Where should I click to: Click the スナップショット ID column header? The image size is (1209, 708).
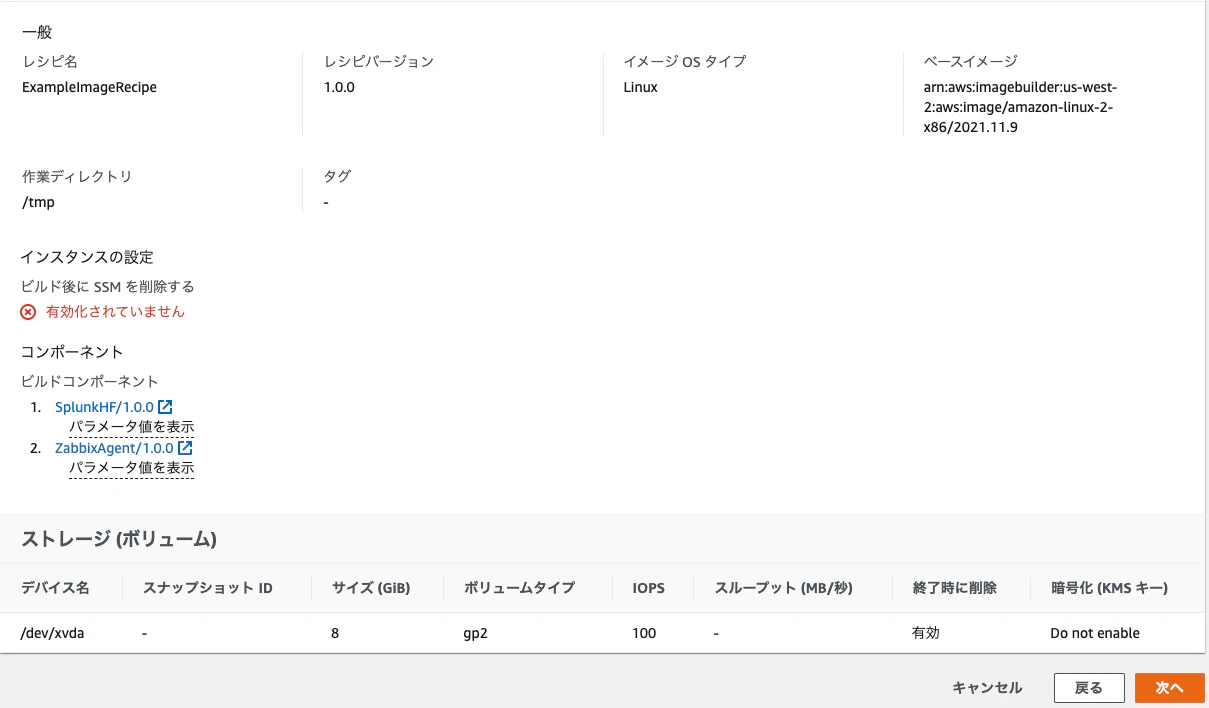208,588
